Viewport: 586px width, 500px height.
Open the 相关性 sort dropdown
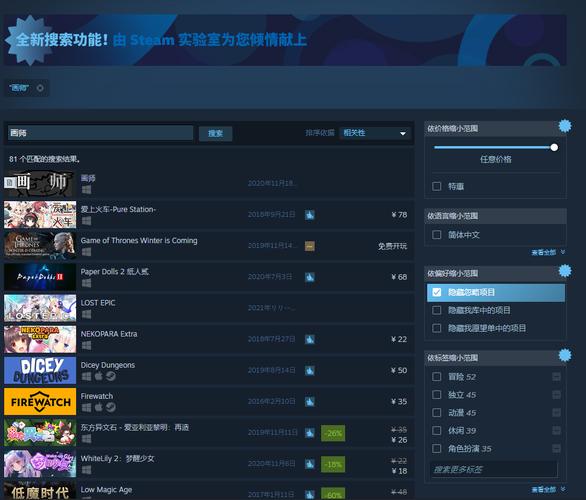pos(375,133)
